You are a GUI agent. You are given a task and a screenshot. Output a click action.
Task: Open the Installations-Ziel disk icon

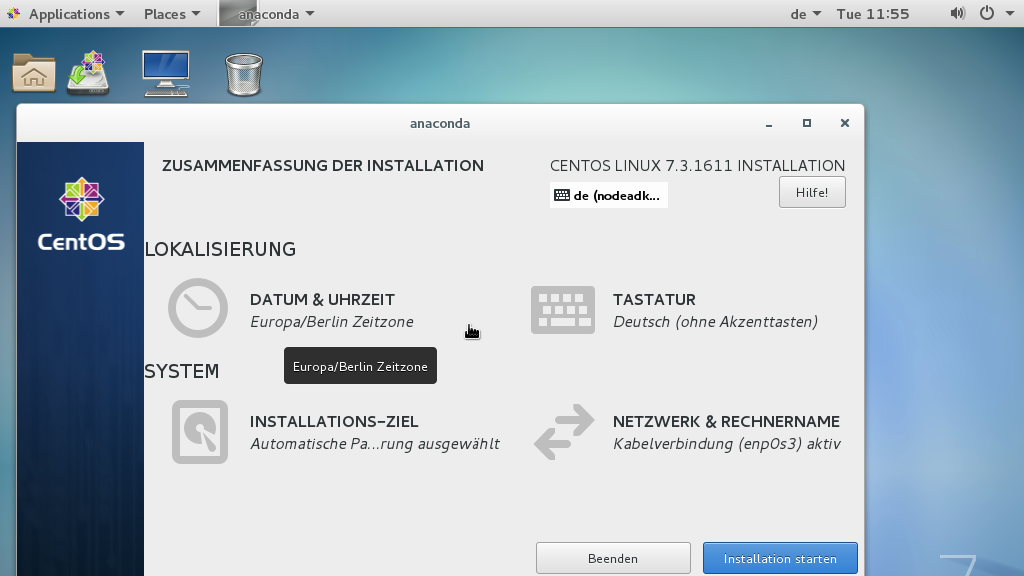click(200, 432)
